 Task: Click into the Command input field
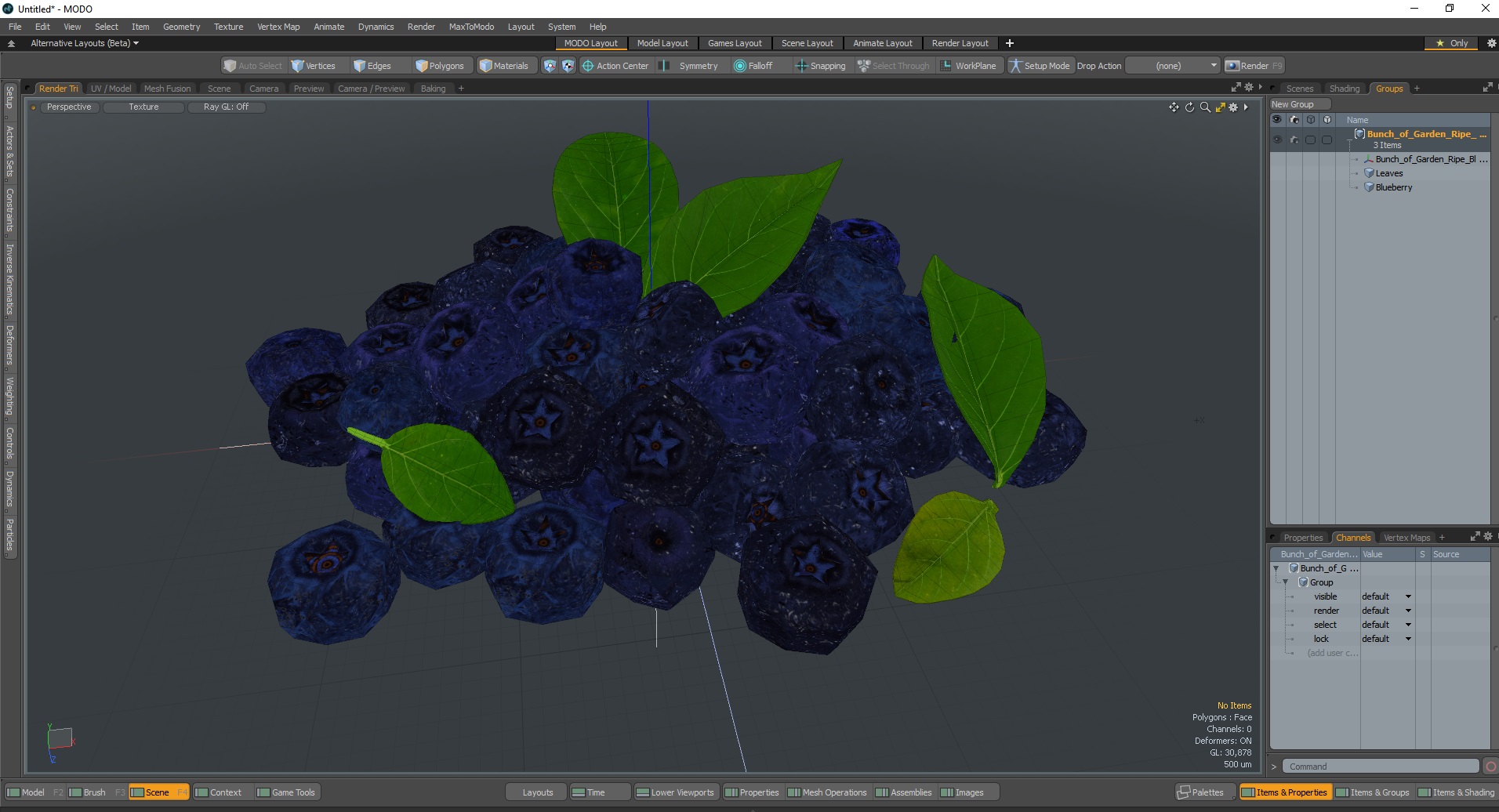[1381, 767]
